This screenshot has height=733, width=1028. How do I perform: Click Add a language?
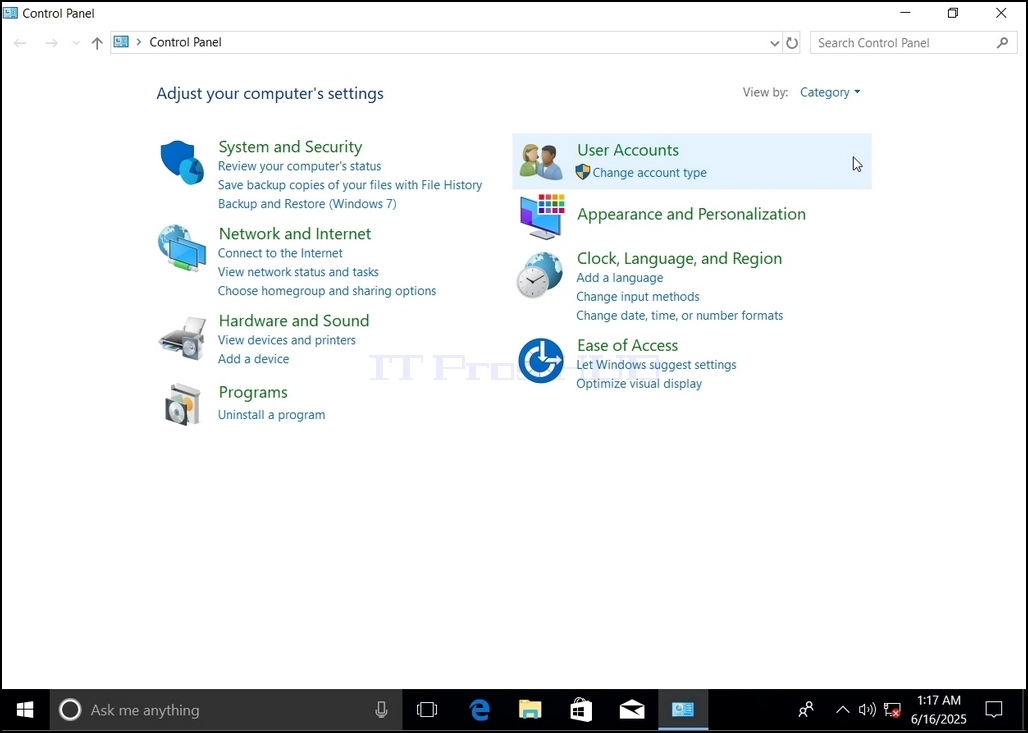pos(620,278)
